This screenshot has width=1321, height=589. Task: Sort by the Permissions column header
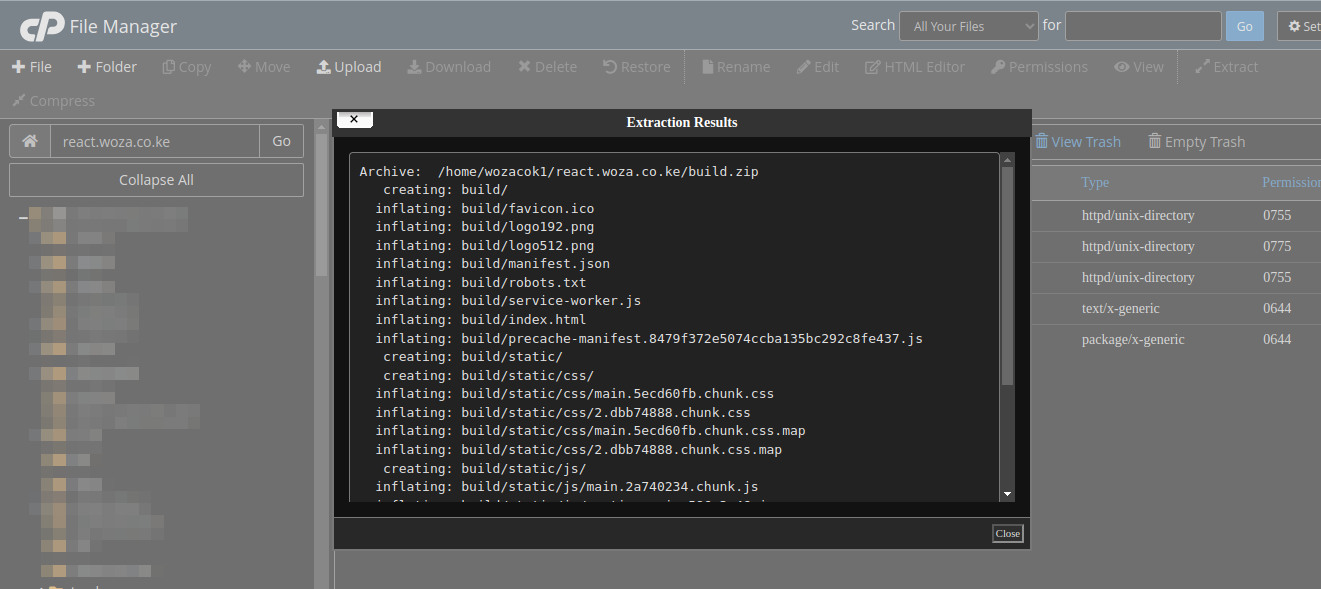tap(1291, 183)
